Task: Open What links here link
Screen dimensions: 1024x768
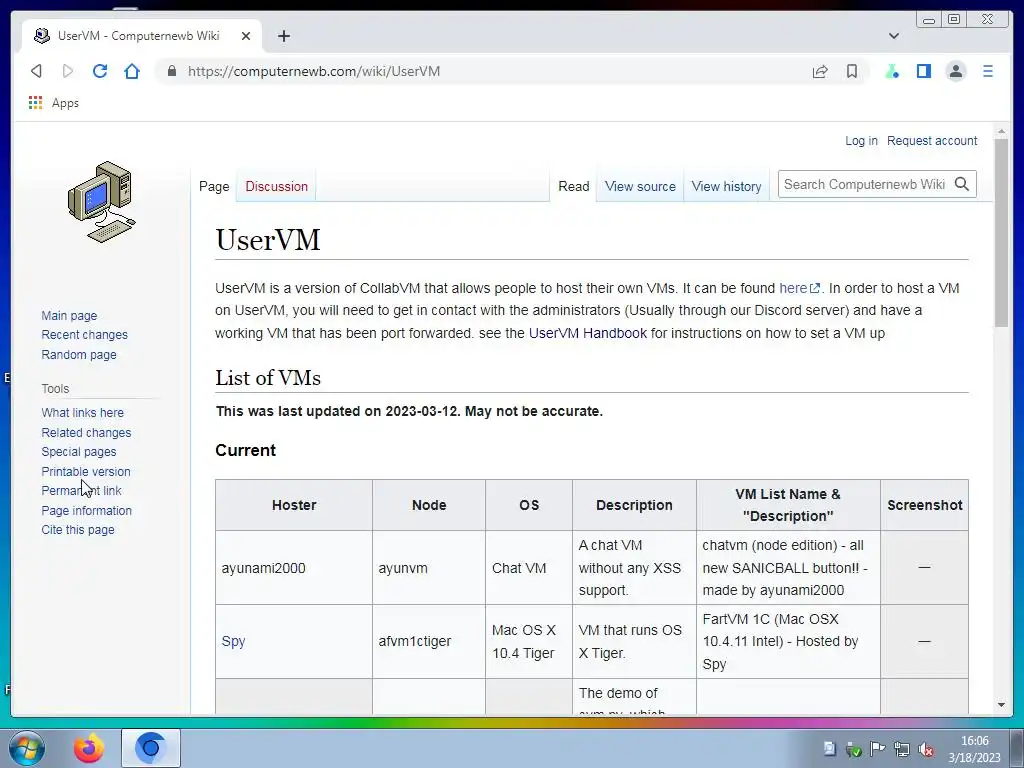Action: (82, 413)
